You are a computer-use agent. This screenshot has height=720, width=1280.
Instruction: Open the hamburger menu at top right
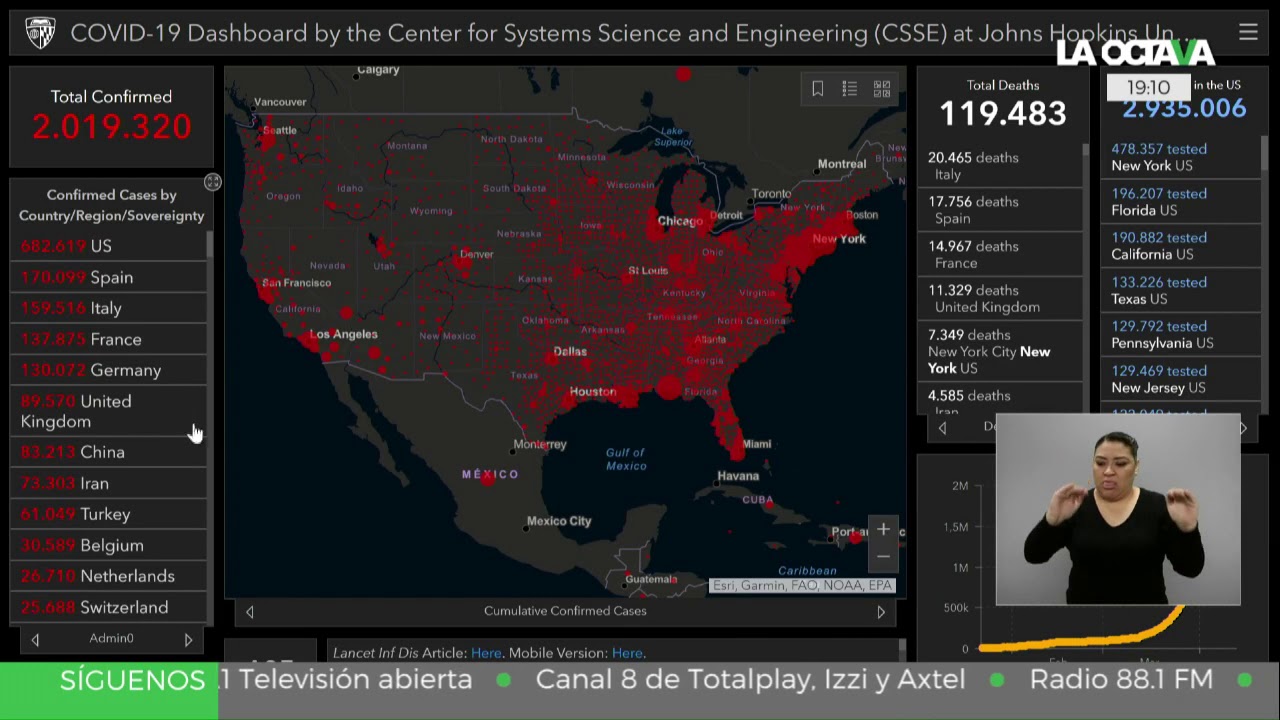tap(1248, 32)
